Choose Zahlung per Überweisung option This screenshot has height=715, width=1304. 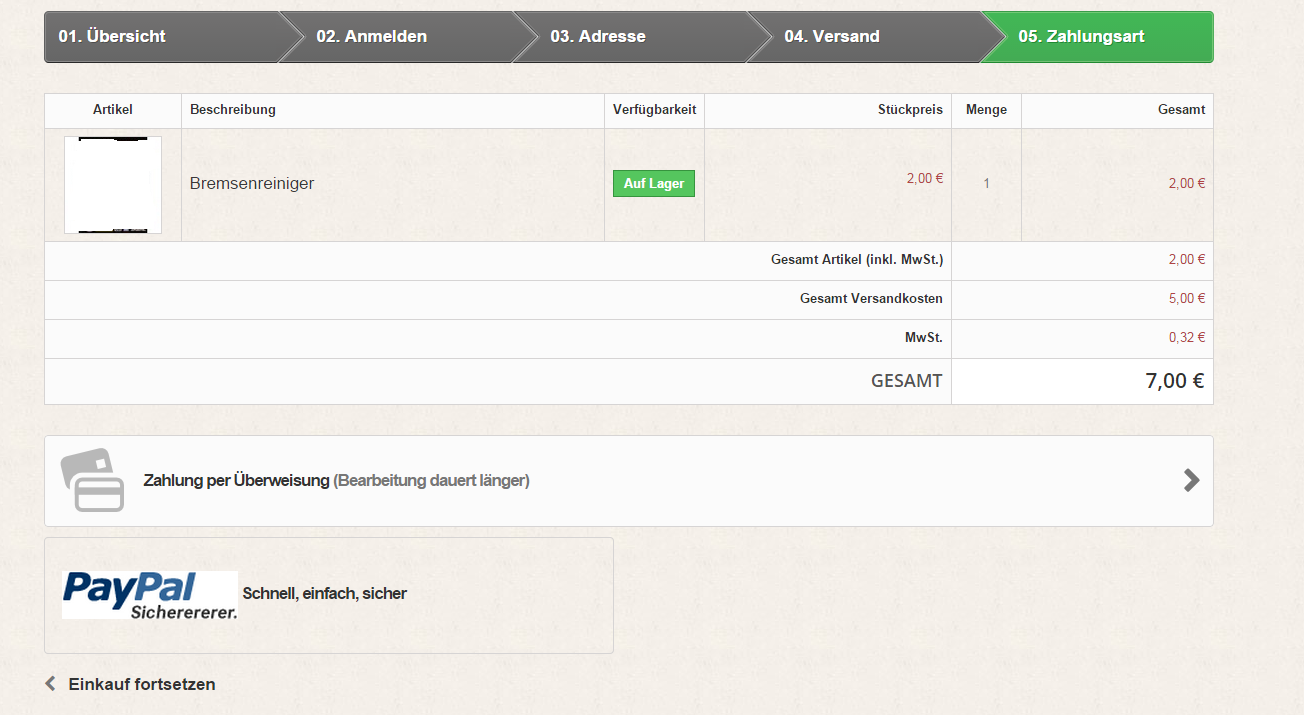click(629, 481)
